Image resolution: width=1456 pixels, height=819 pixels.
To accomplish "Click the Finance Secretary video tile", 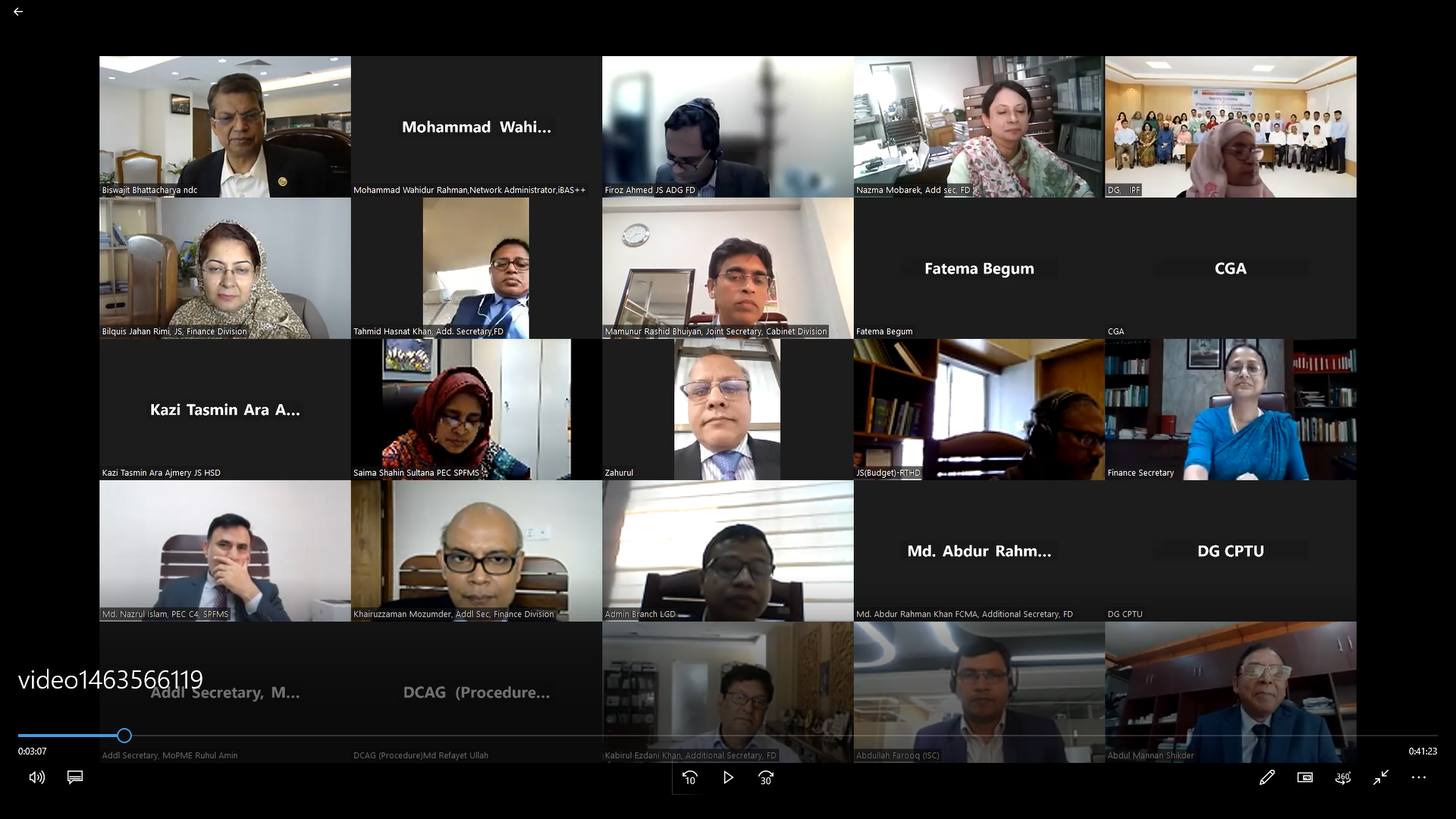I will (1231, 409).
